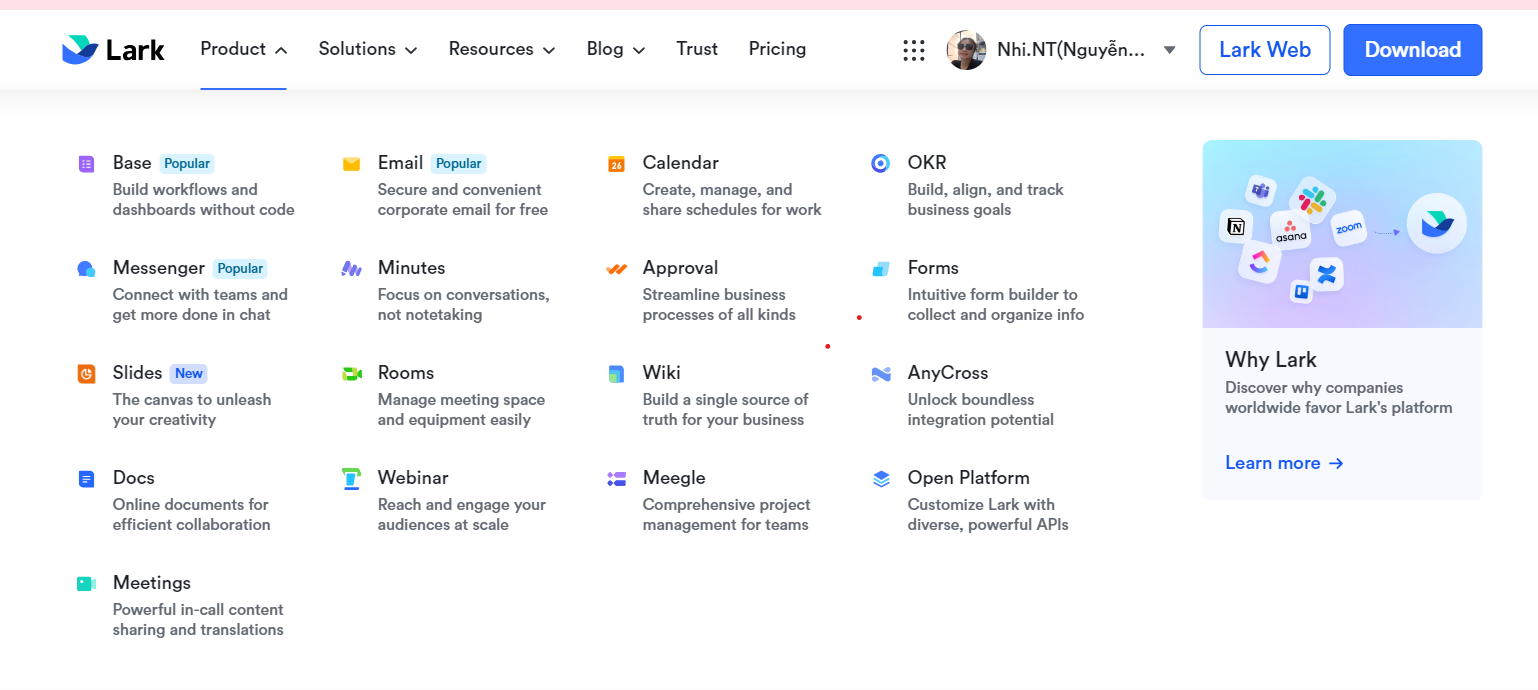Click the Email envelope icon
Viewport: 1538px width, 690px height.
tap(351, 164)
